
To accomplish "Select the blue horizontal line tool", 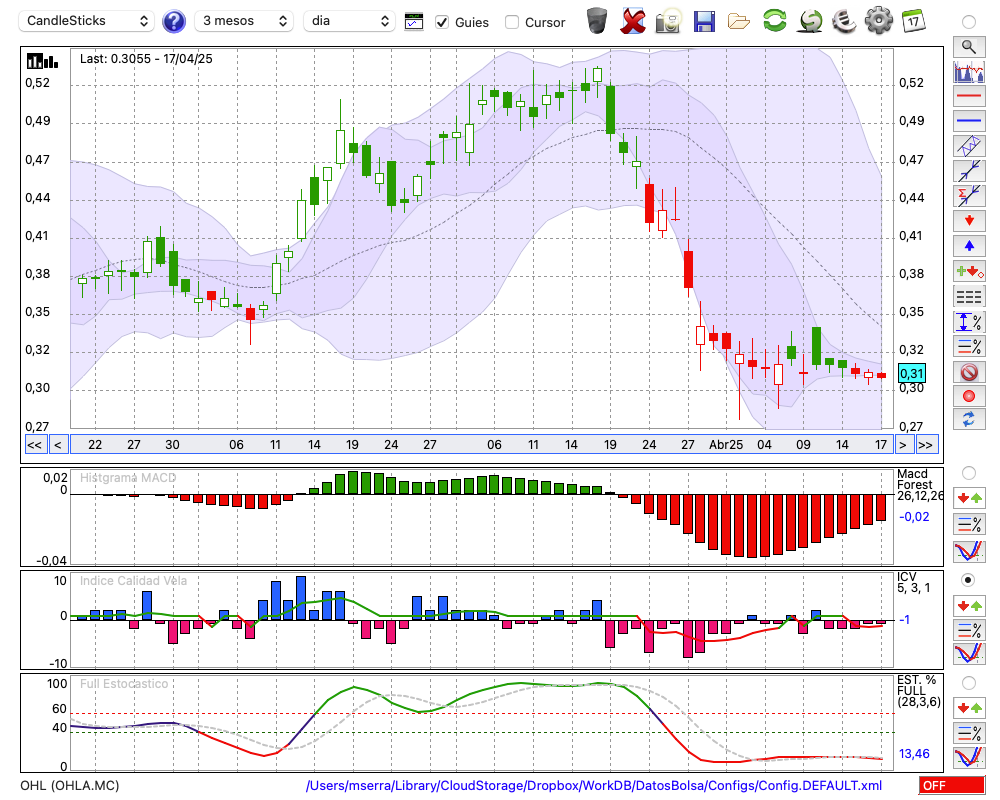I will point(969,121).
